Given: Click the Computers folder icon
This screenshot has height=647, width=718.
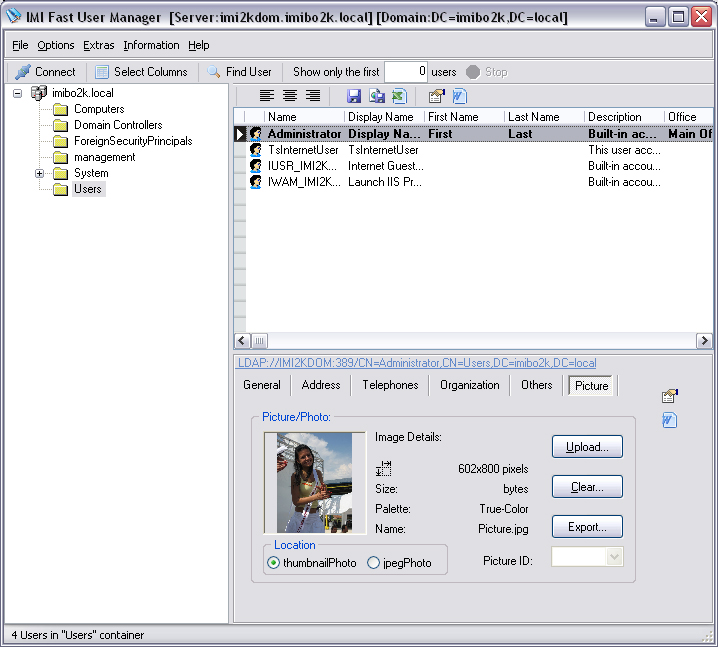Looking at the screenshot, I should 60,109.
